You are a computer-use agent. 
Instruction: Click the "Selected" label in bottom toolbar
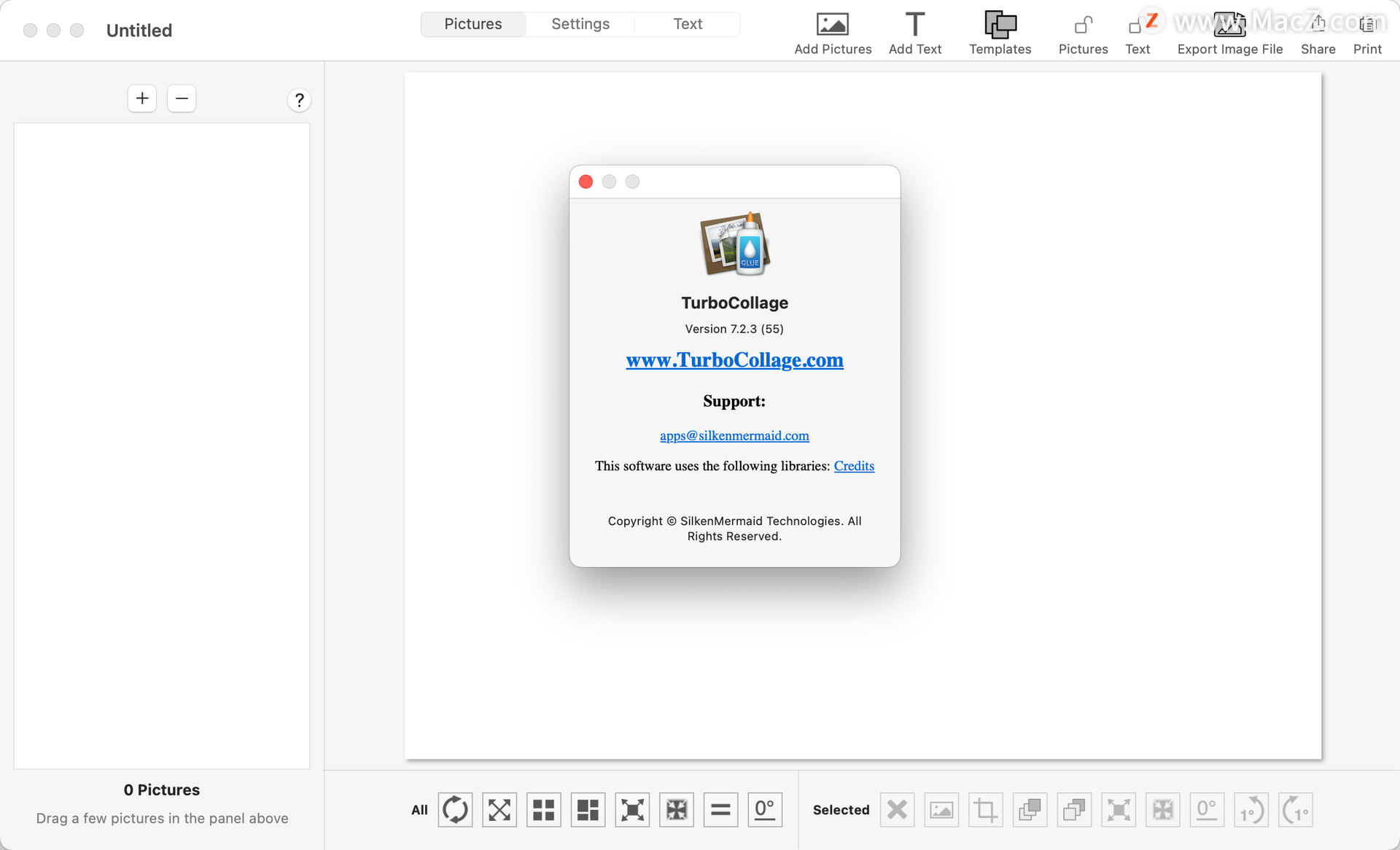pos(841,810)
